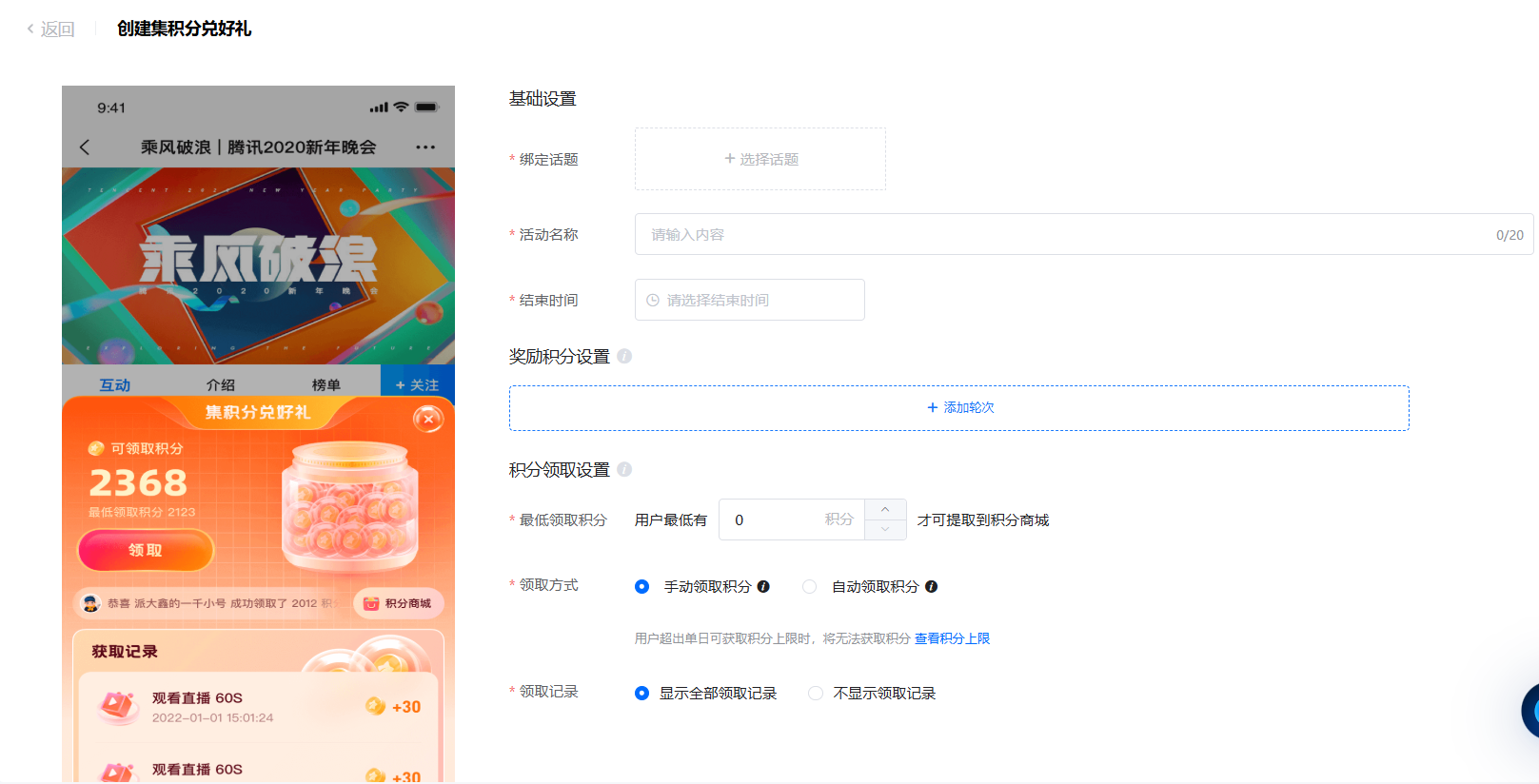Click the 最低领取积分 number input

(x=792, y=519)
